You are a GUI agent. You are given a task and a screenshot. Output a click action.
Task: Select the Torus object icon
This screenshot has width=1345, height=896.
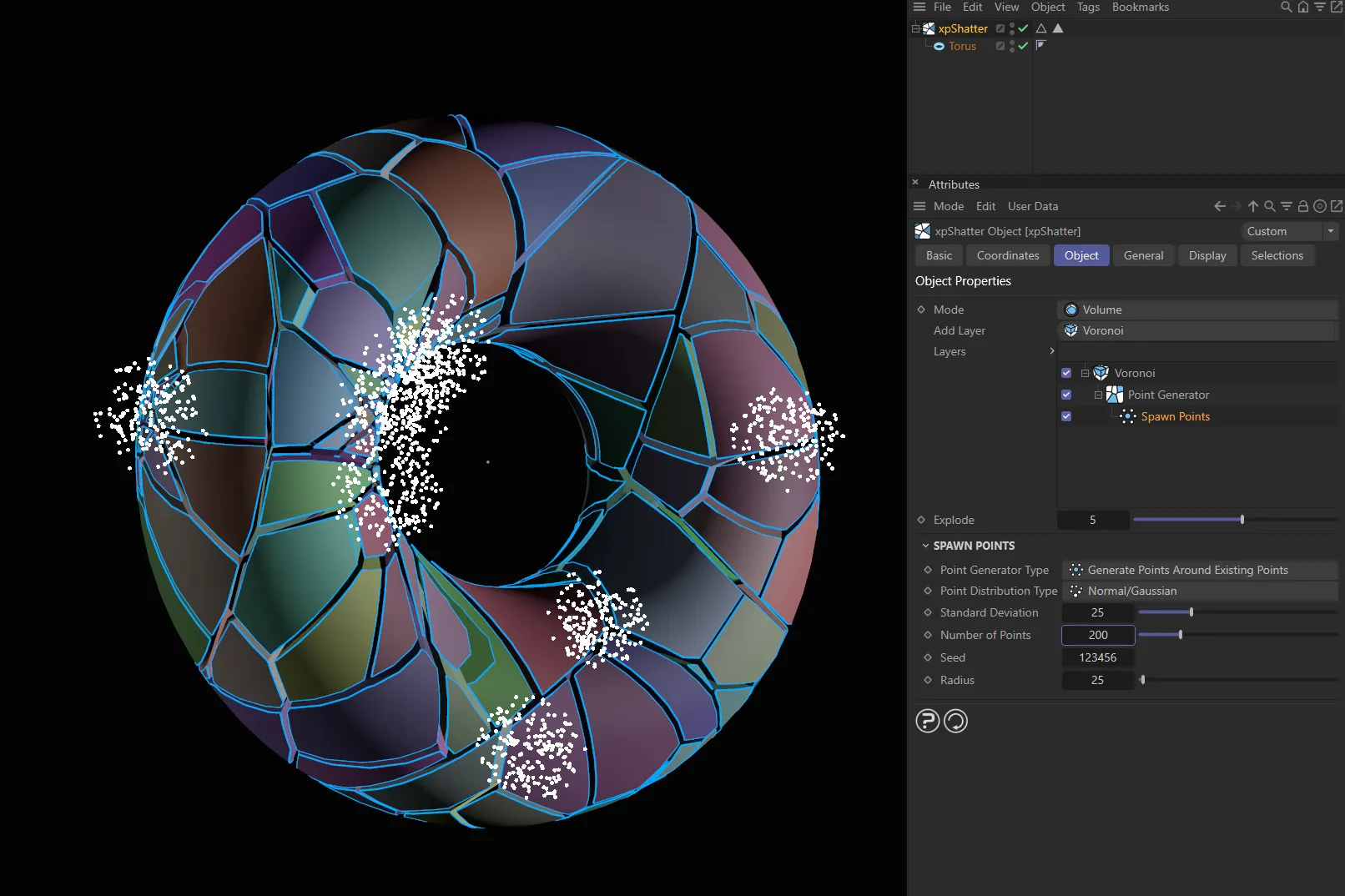click(x=939, y=46)
